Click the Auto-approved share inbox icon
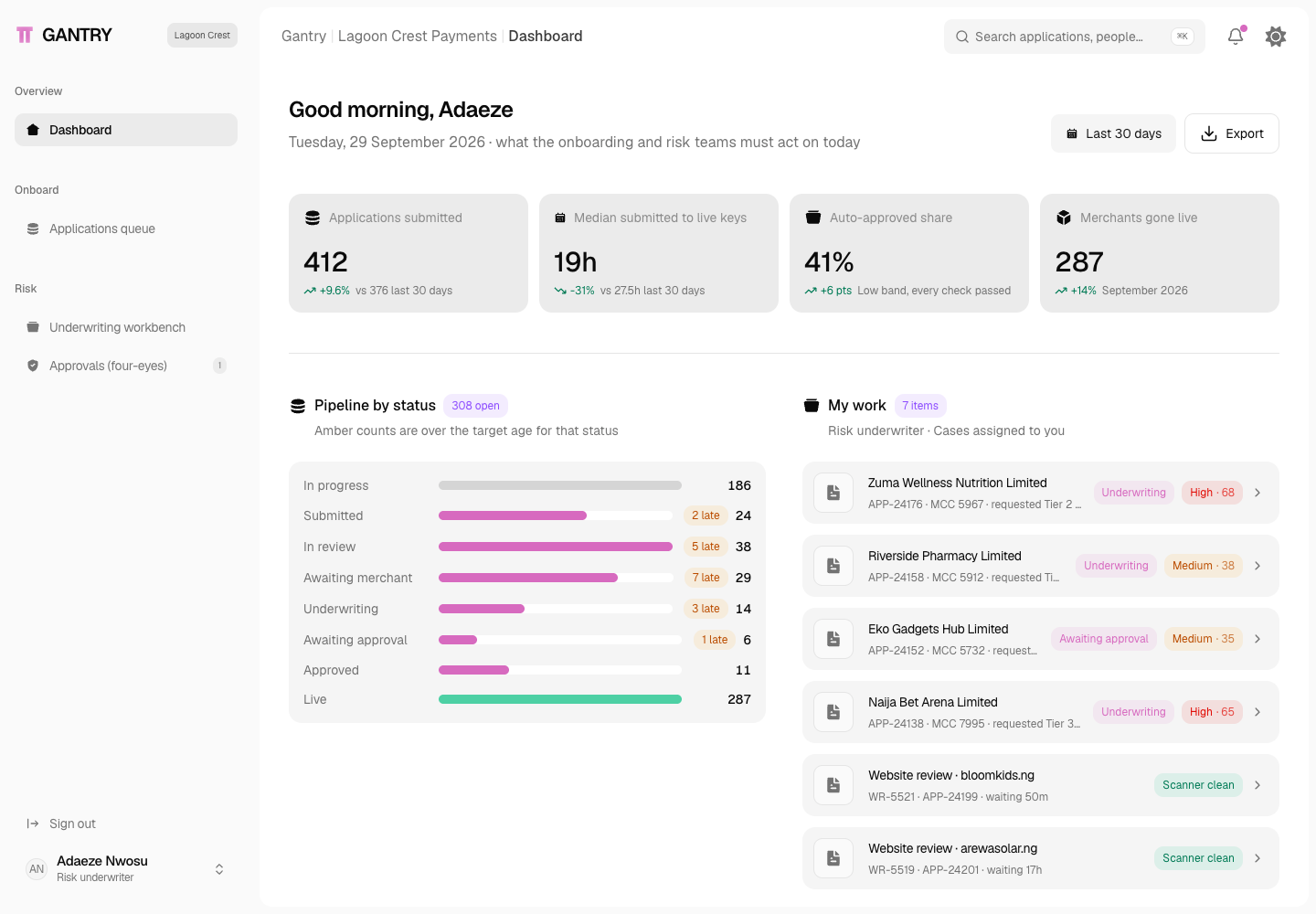The height and width of the screenshot is (914, 1316). pyautogui.click(x=813, y=218)
